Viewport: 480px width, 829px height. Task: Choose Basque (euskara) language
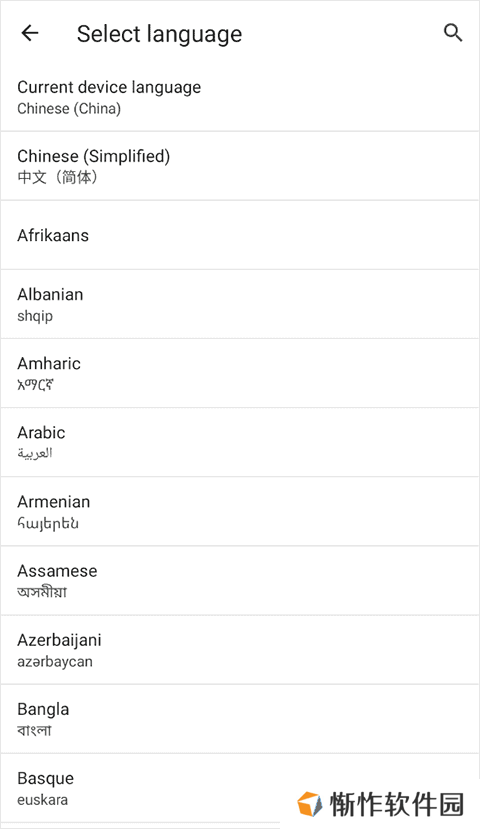(240, 789)
